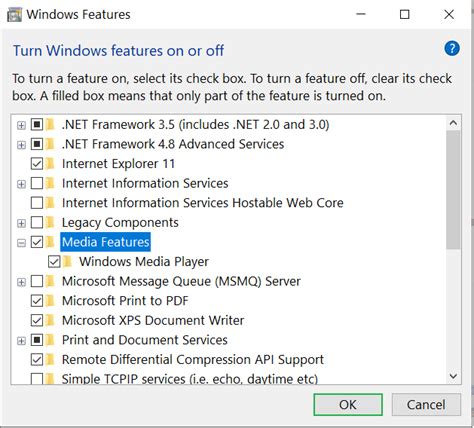Screen dimensions: 474x428
Task: Enable Microsoft Message Queue (MSMQ) Server checkbox
Action: coord(37,281)
